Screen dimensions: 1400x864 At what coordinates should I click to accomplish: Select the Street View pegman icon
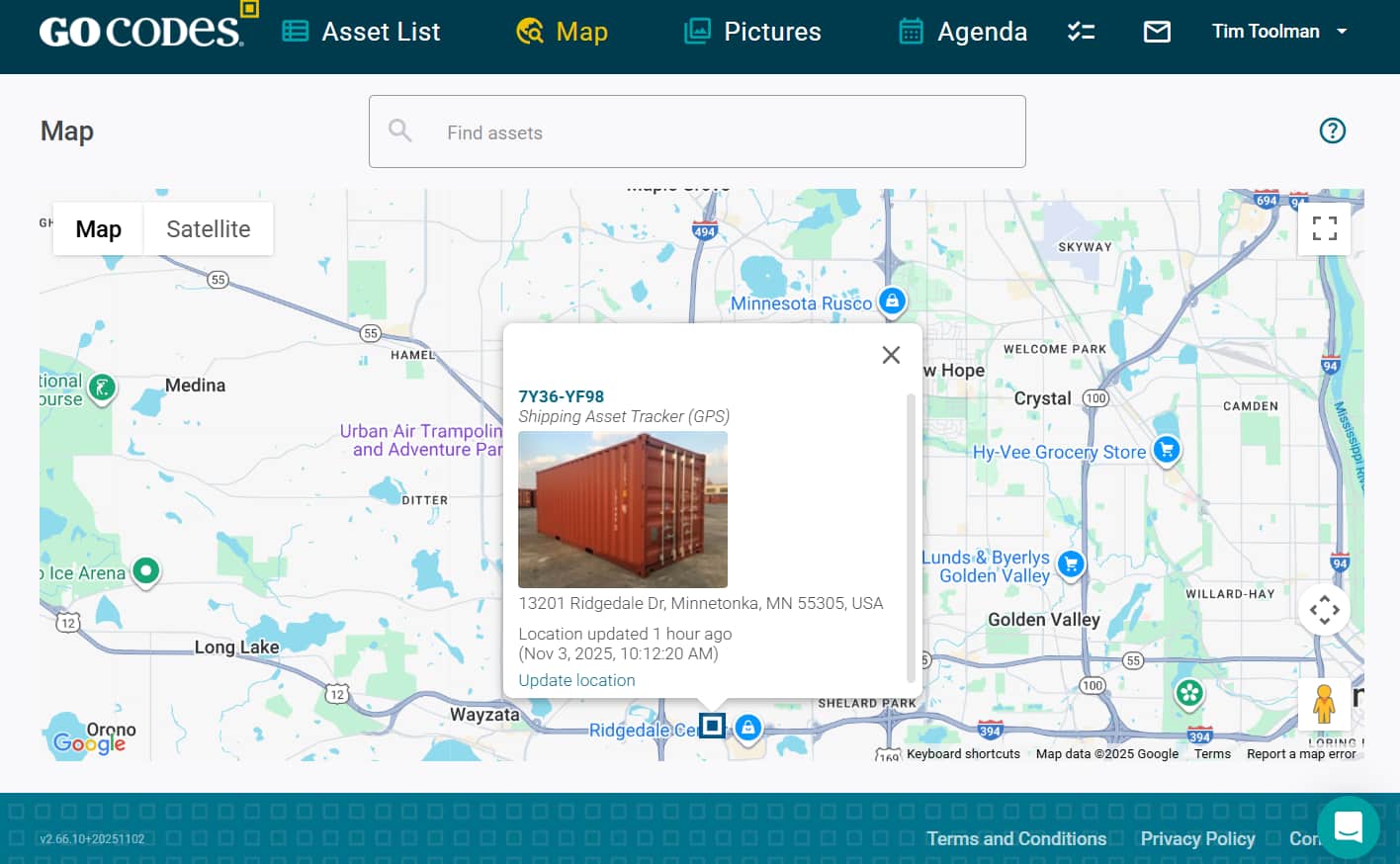point(1324,704)
